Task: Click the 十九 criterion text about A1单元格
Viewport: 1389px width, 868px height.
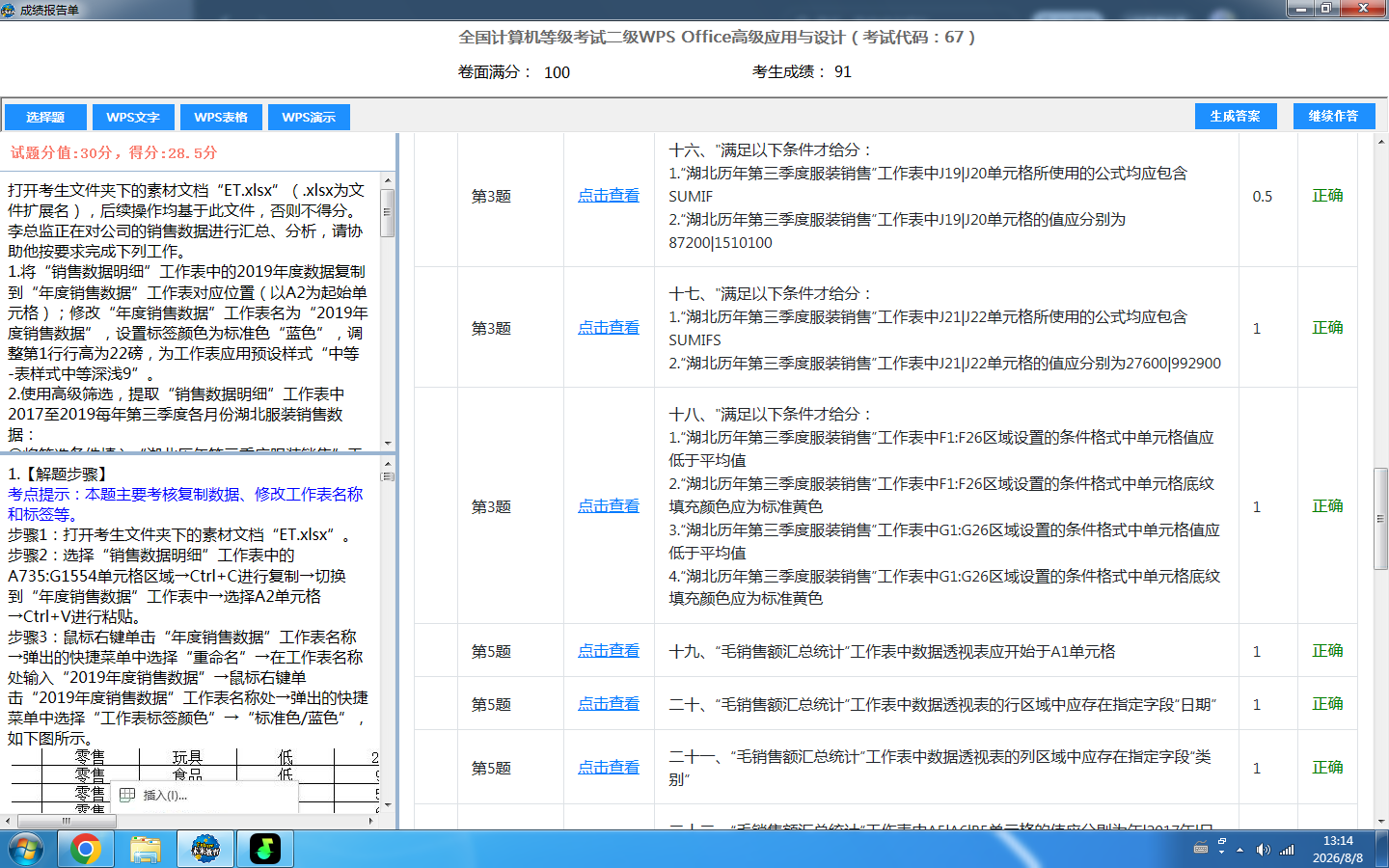Action: pyautogui.click(x=892, y=652)
